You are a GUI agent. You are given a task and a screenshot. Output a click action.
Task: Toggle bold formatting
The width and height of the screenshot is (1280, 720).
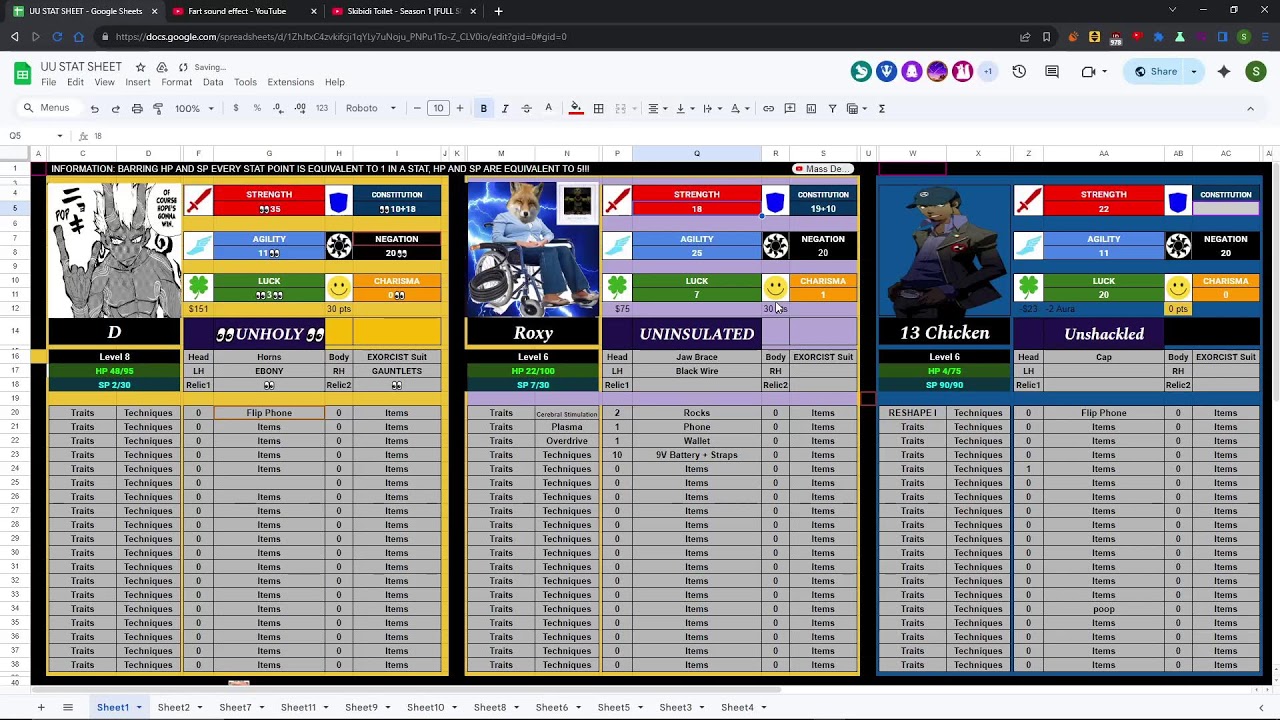[483, 108]
